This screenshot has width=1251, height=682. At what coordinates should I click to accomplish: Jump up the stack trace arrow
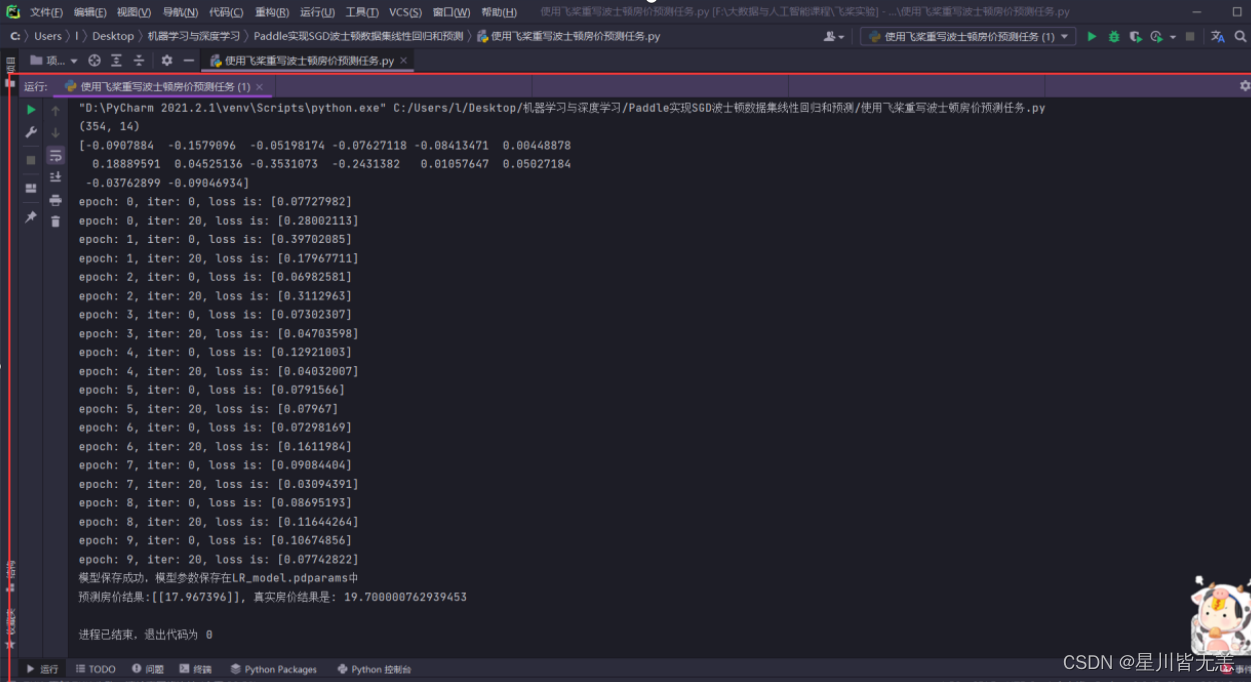point(55,110)
